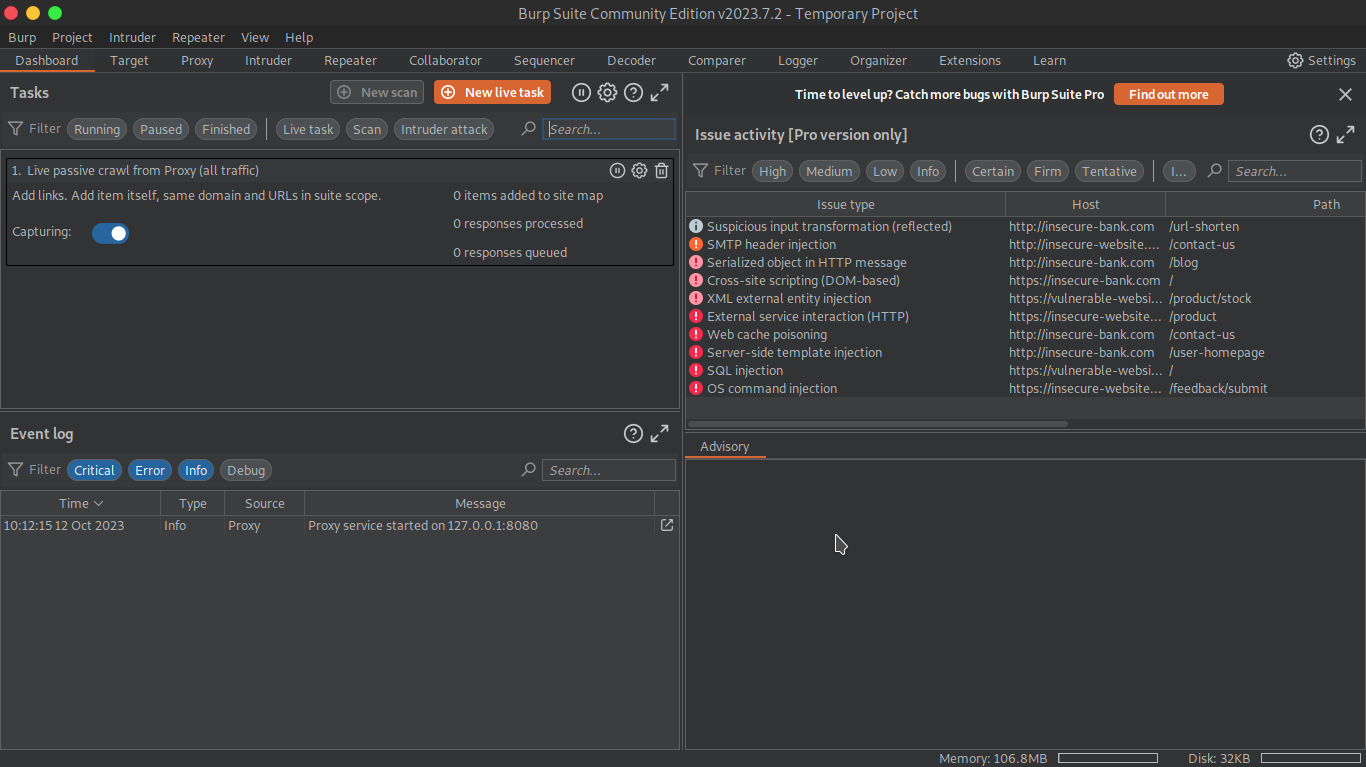Open the Tasks panel settings gear
The height and width of the screenshot is (767, 1366).
pos(607,92)
